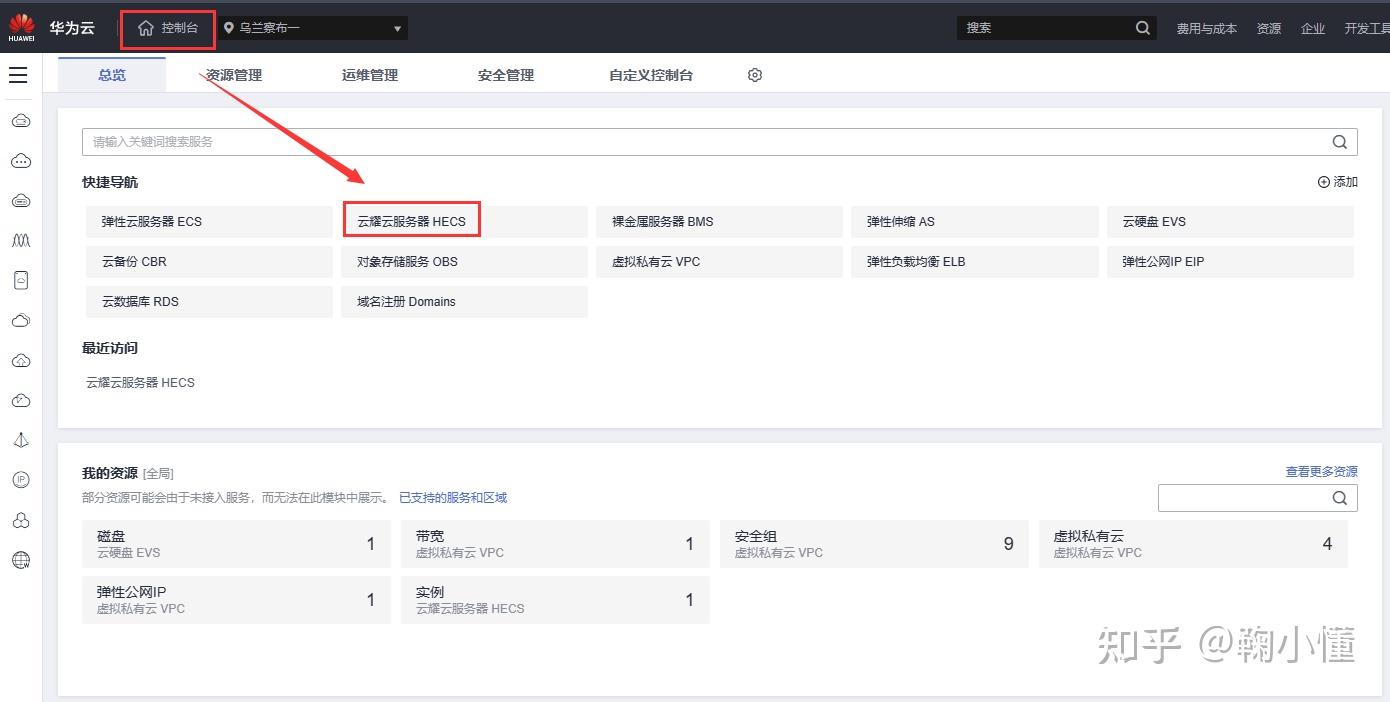Open 云硬盘 EVS shortcut
Image resolution: width=1390 pixels, height=702 pixels.
pos(1230,221)
